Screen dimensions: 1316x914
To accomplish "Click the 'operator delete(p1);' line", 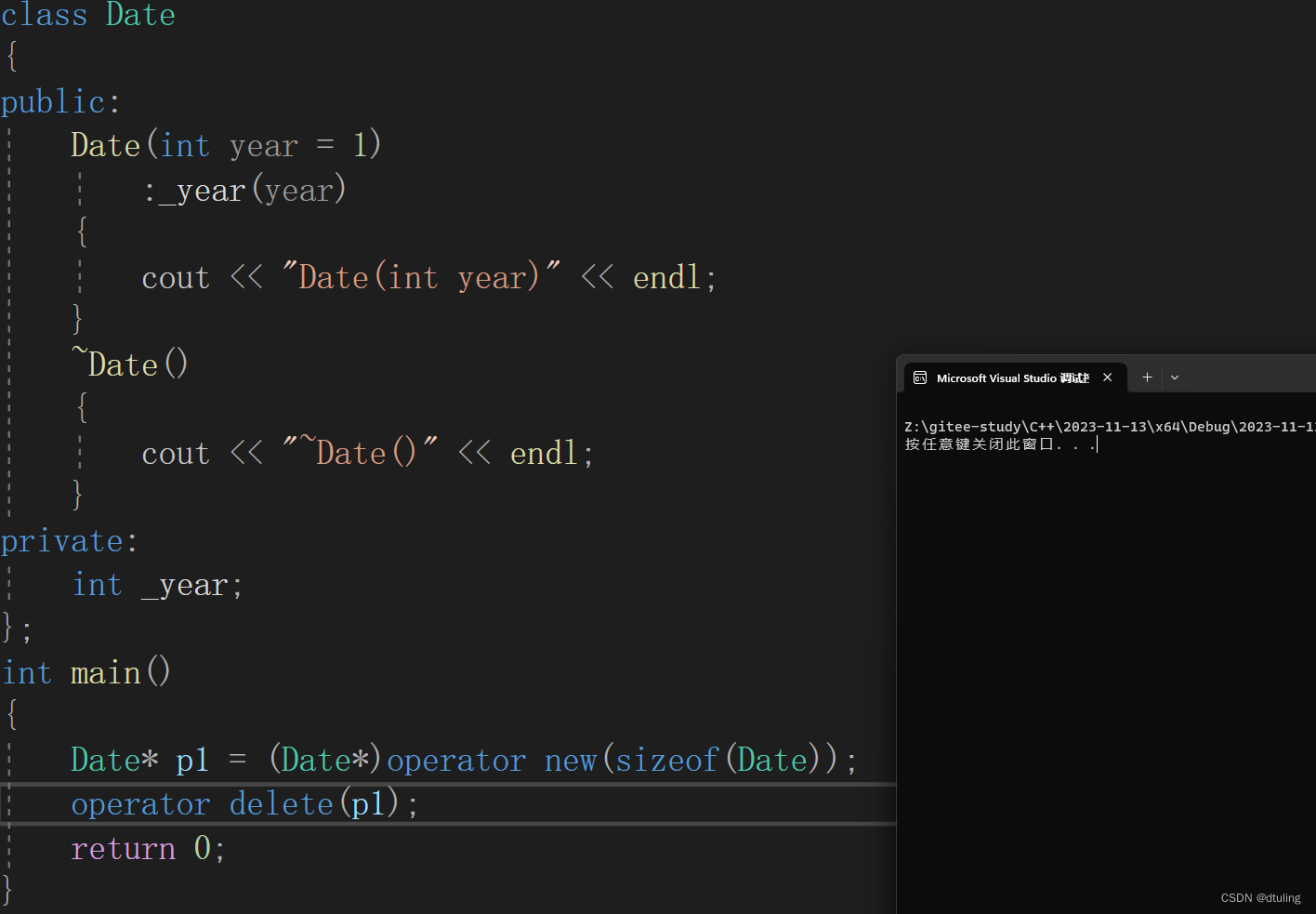I will pyautogui.click(x=244, y=803).
